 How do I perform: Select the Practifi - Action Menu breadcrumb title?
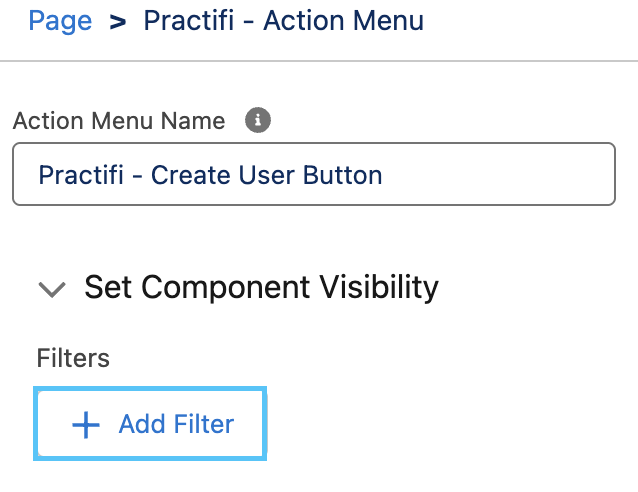[x=283, y=20]
